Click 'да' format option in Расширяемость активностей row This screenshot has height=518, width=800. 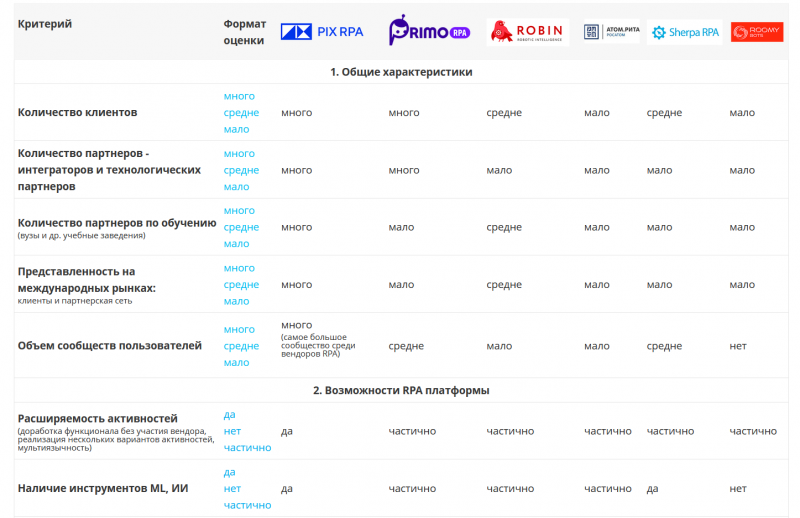point(230,415)
